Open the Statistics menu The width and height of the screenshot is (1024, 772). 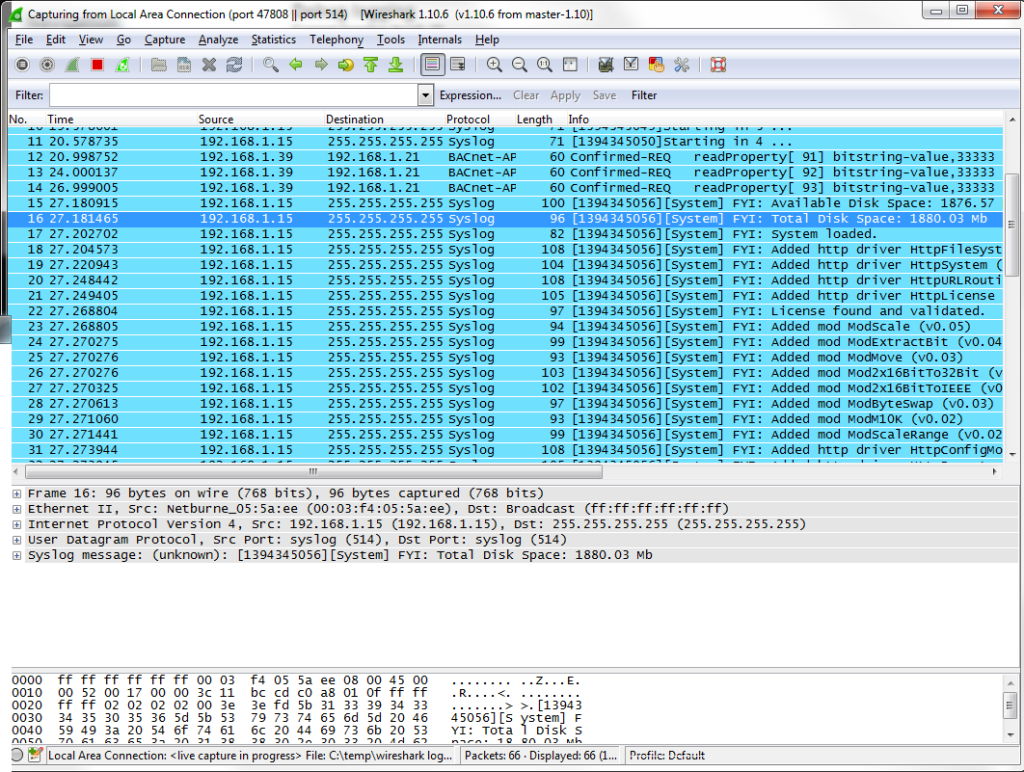coord(274,39)
